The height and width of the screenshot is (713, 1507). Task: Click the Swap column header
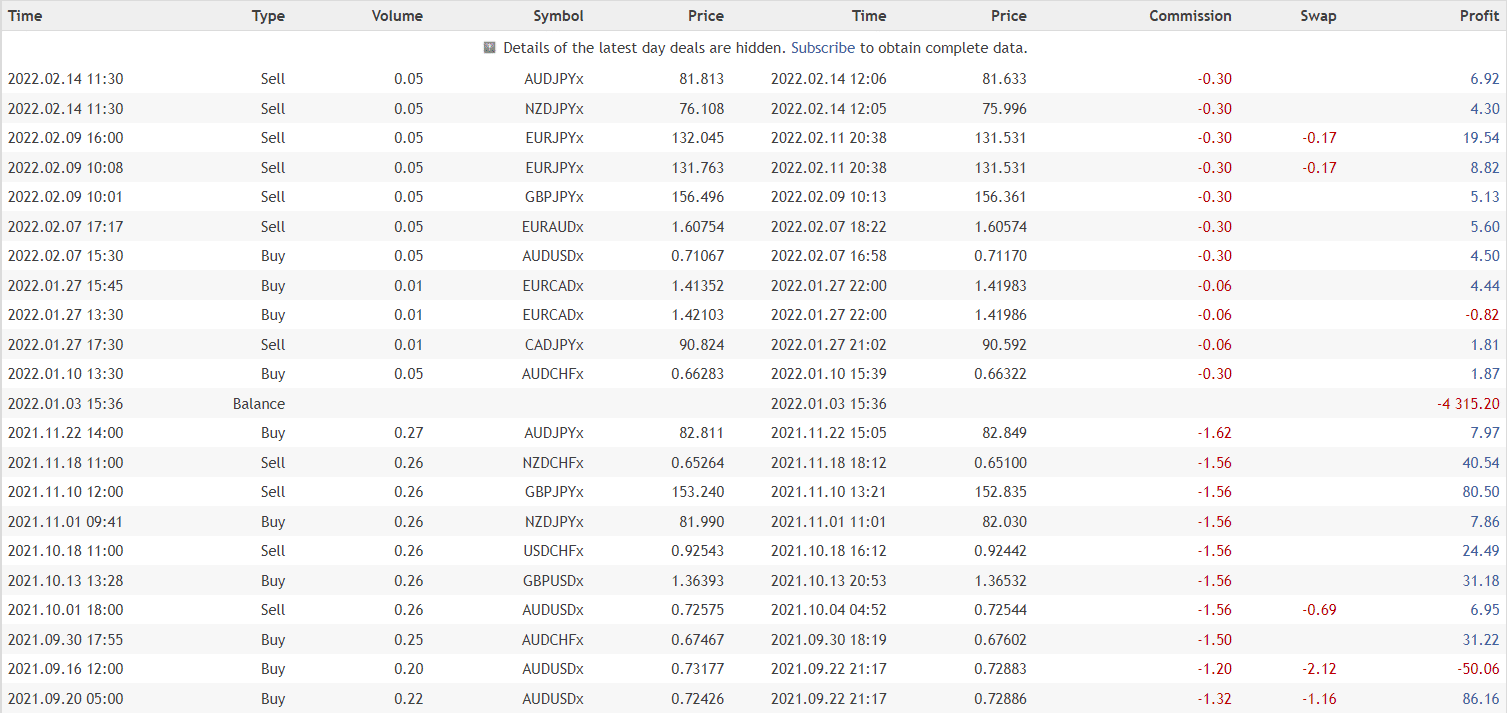click(x=1317, y=16)
